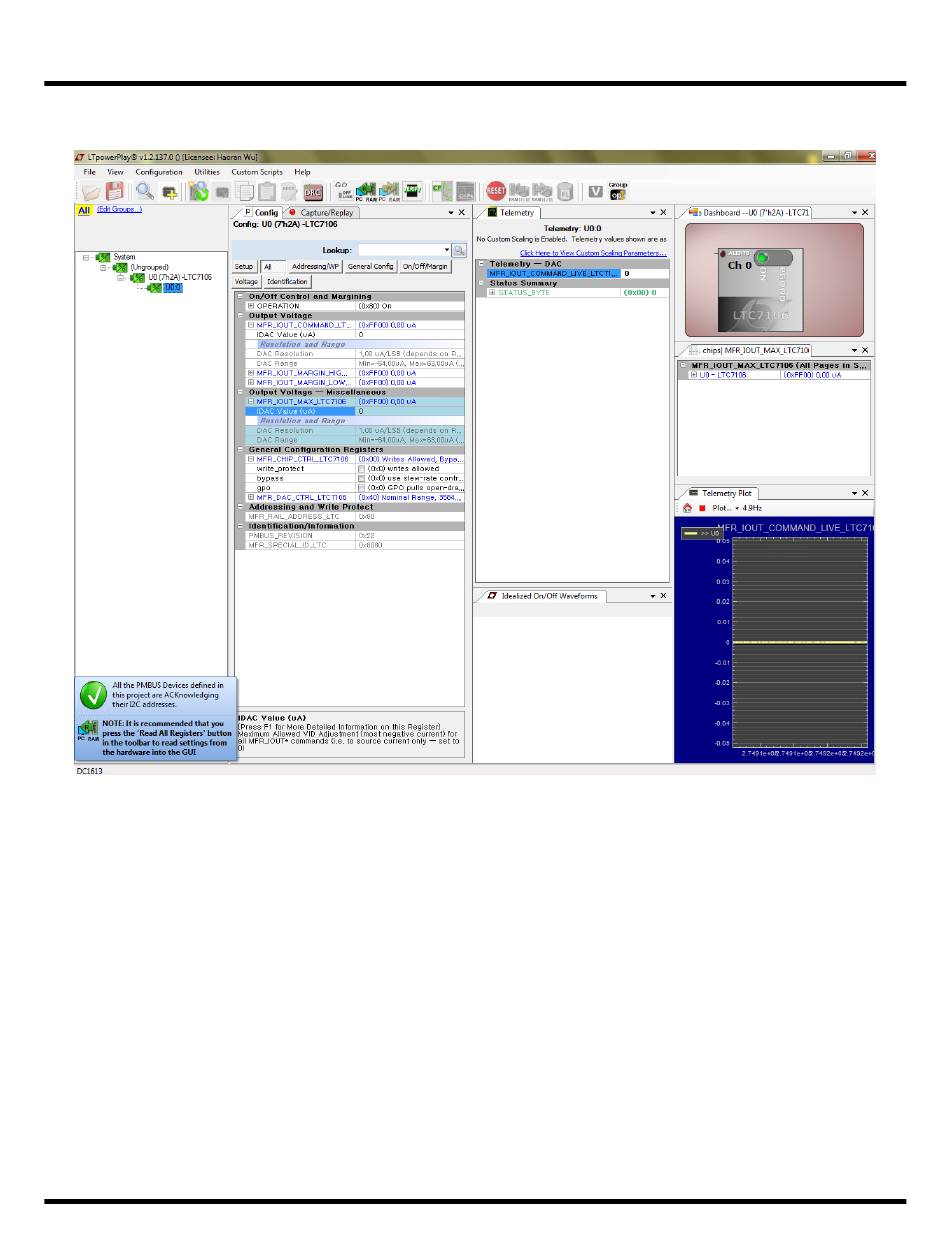Click the trash can toolbar icon

click(x=564, y=191)
